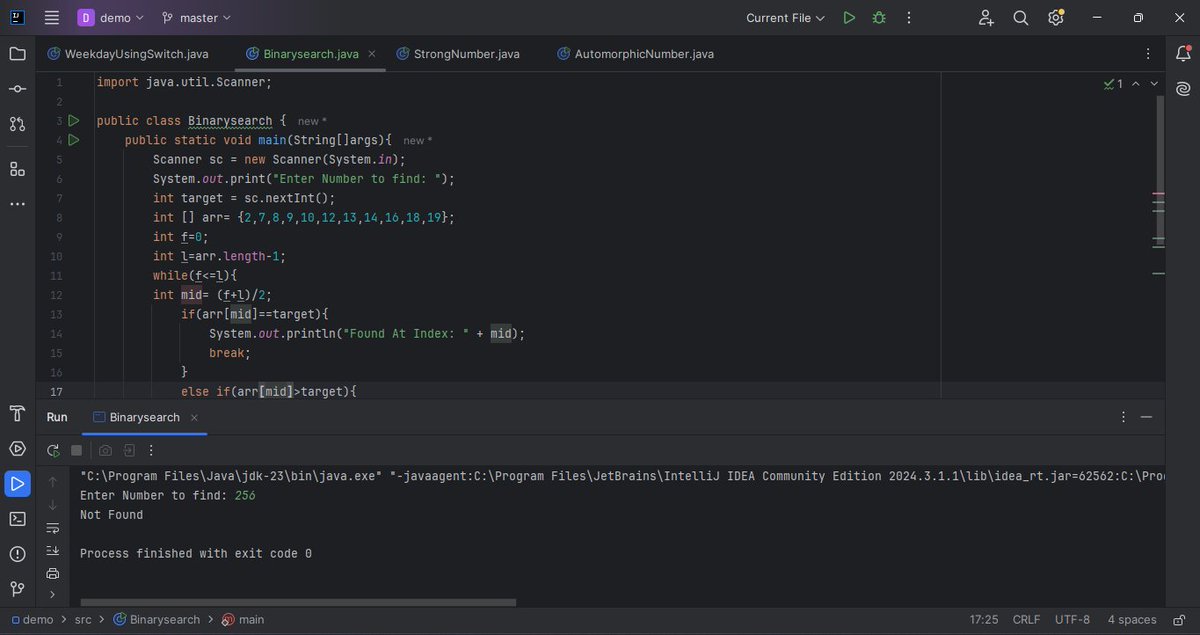
Task: Print the Run console output
Action: [53, 574]
